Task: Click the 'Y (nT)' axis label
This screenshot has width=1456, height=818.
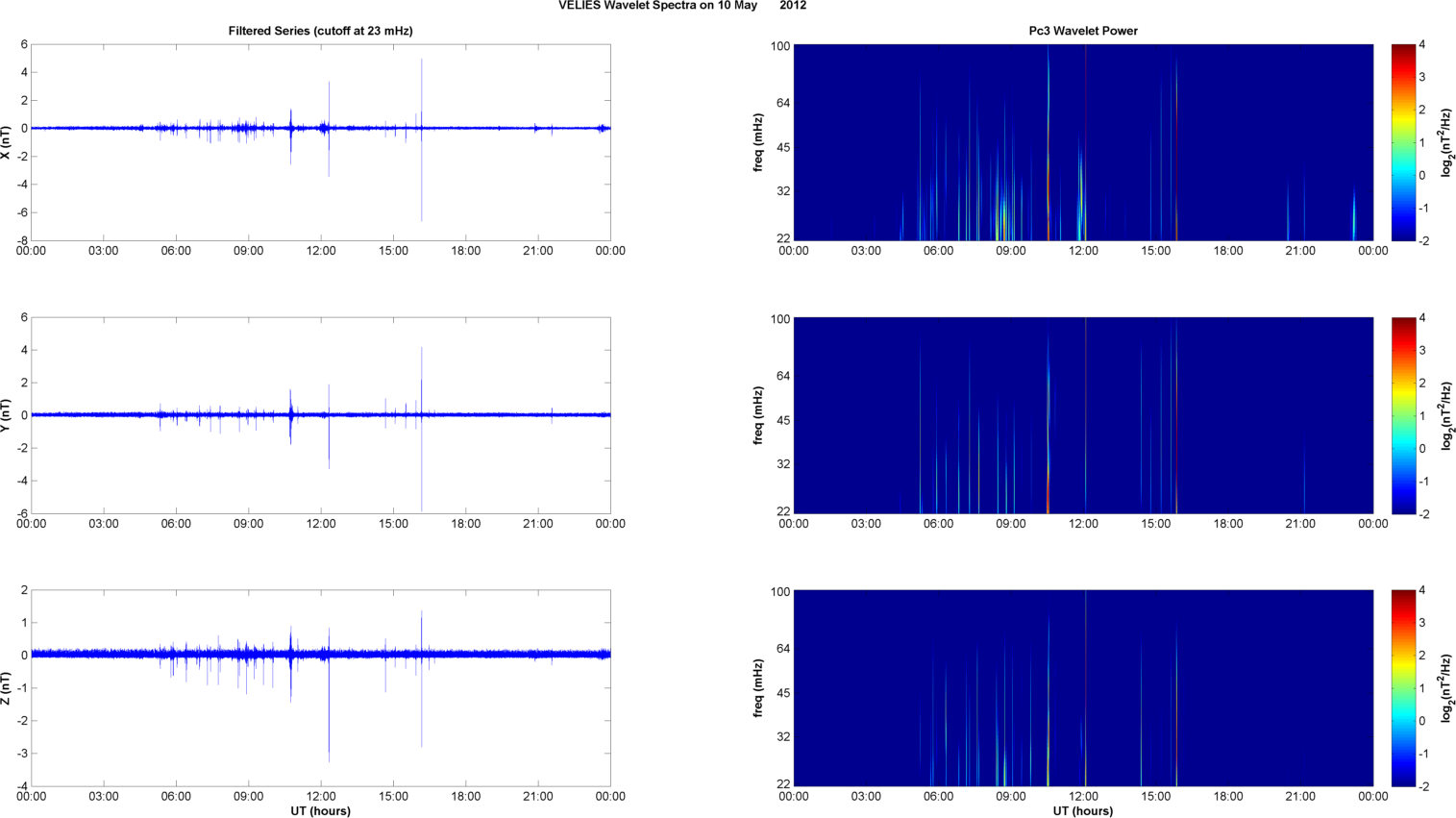Action: [x=8, y=415]
